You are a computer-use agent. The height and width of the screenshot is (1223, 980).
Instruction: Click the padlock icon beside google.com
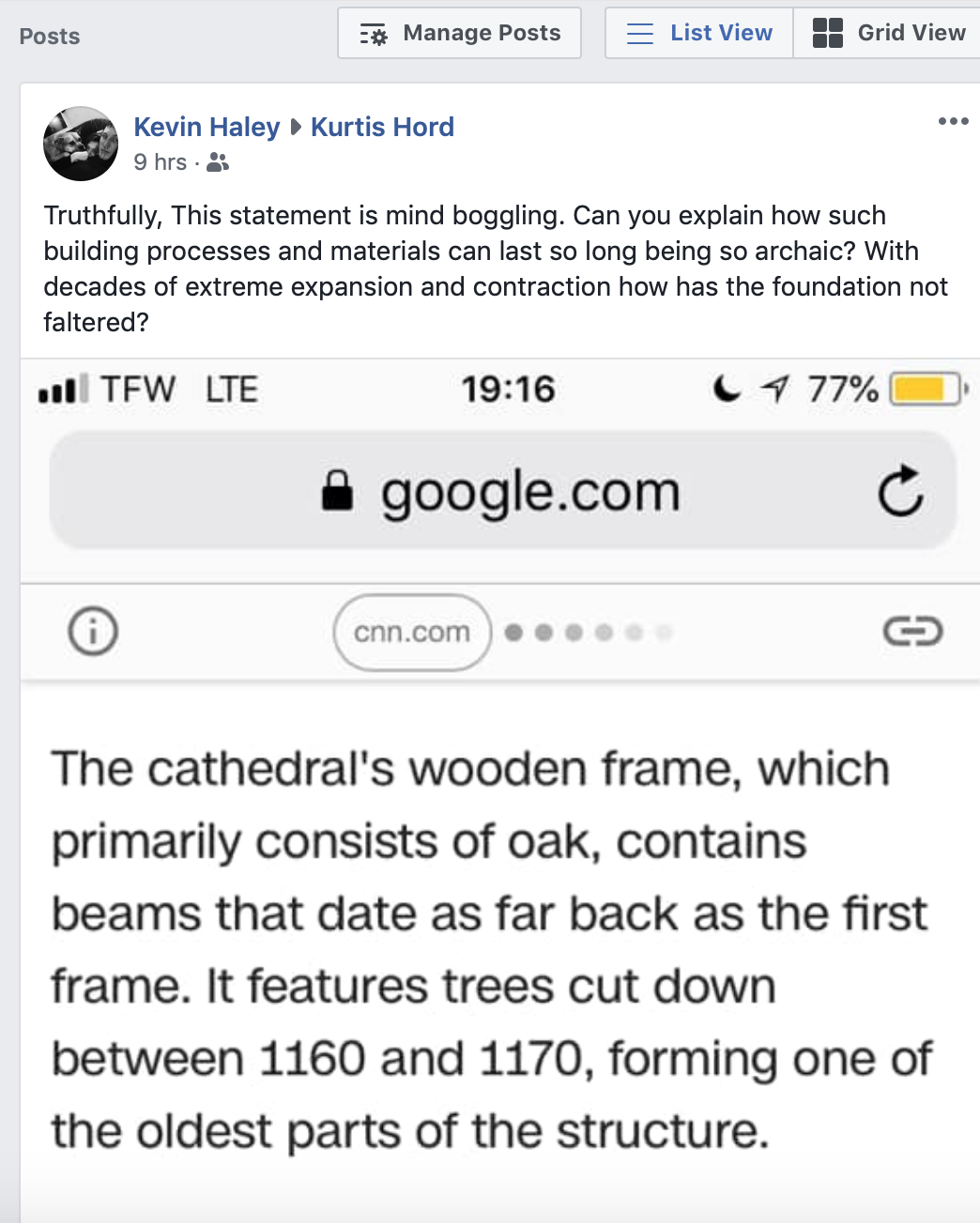coord(337,490)
